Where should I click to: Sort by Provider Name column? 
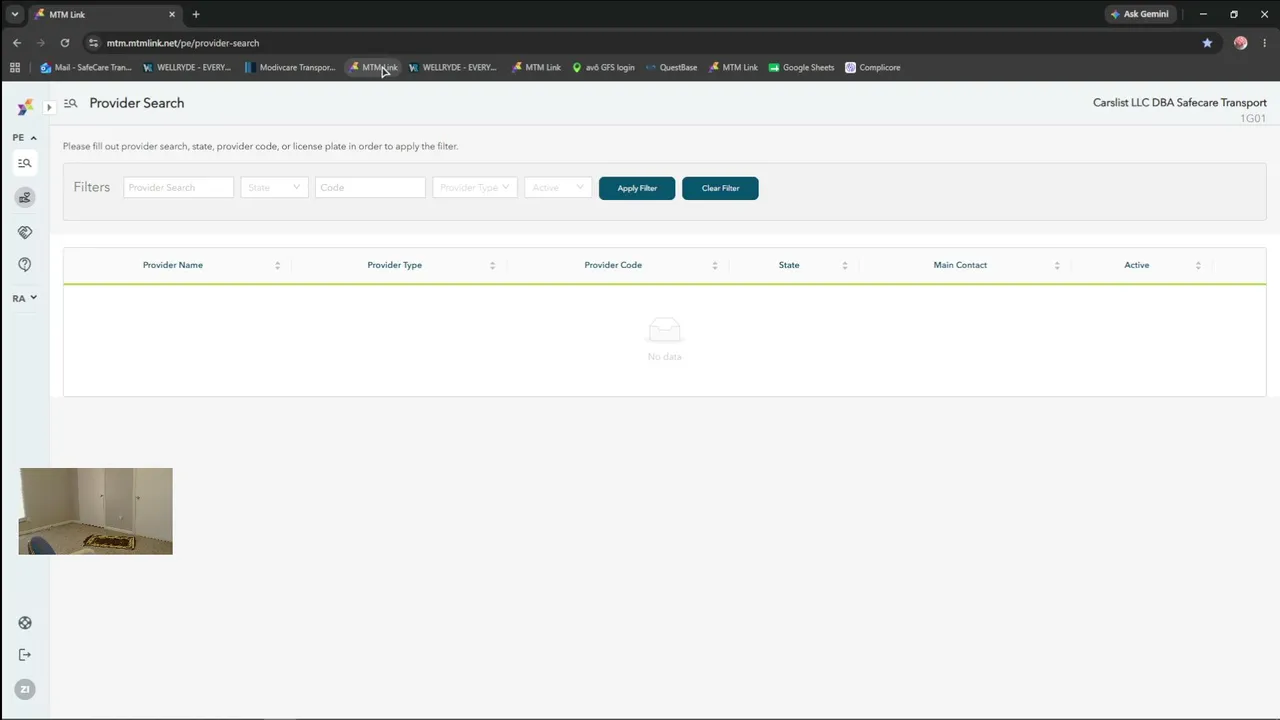coord(277,265)
